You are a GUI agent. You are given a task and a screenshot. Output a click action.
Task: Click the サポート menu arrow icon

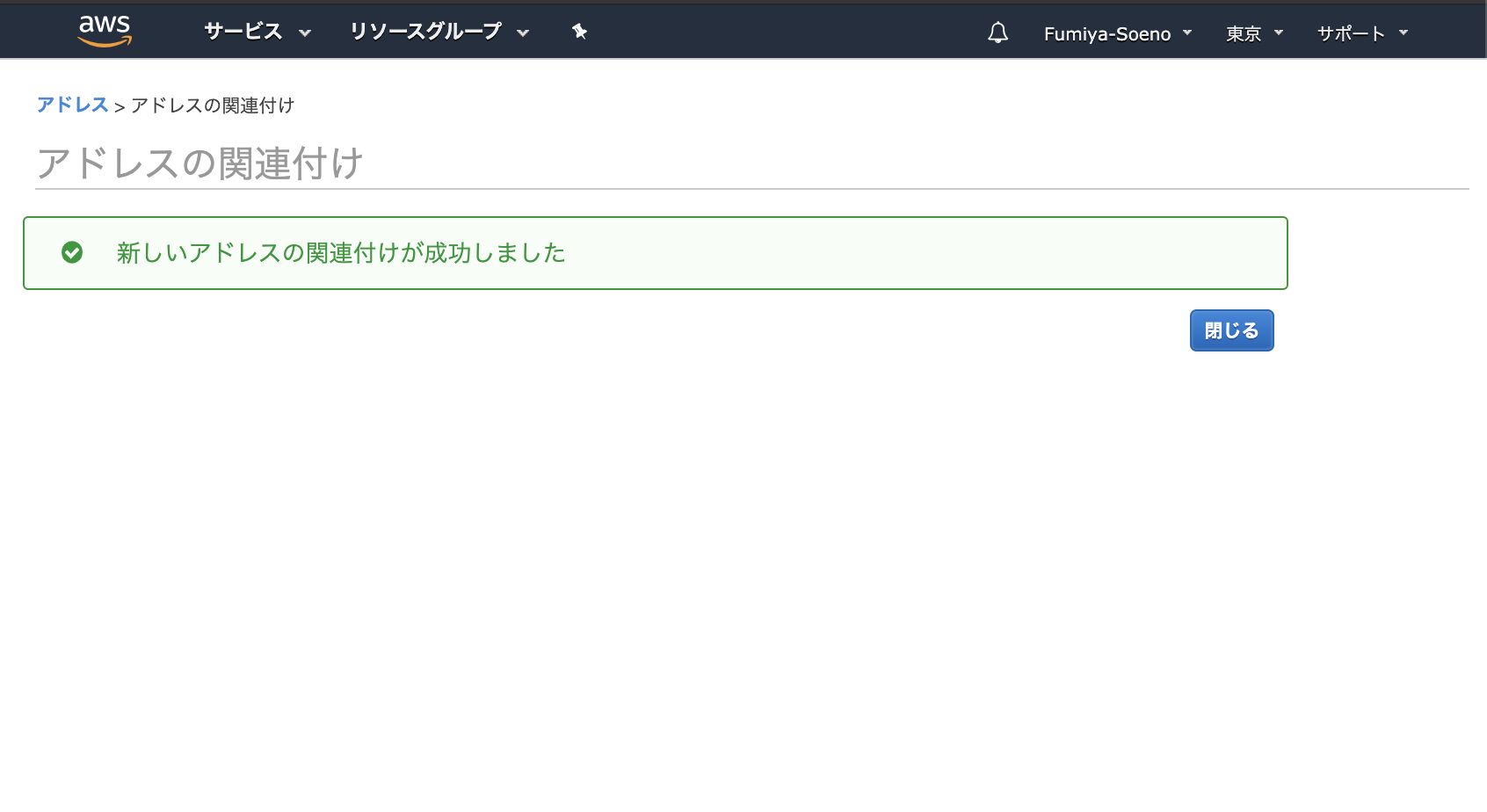tap(1404, 34)
